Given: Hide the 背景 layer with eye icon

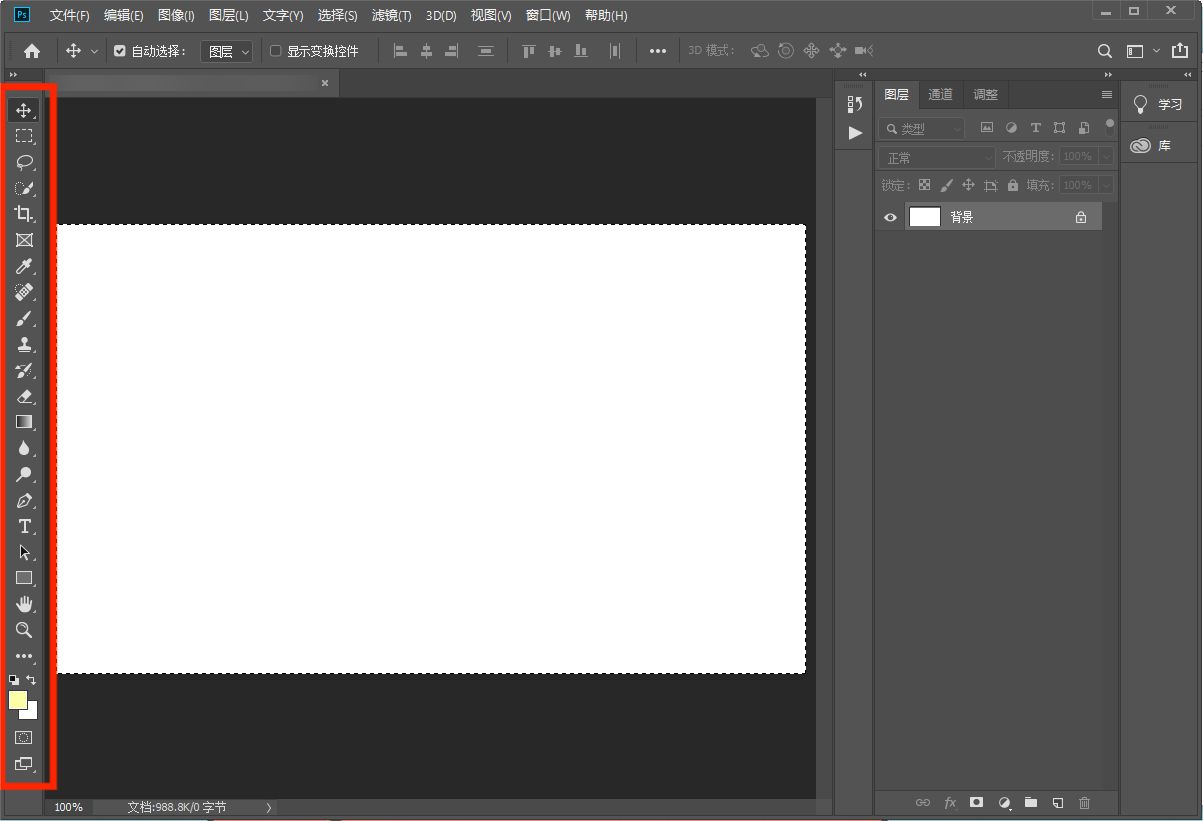Looking at the screenshot, I should (x=890, y=217).
